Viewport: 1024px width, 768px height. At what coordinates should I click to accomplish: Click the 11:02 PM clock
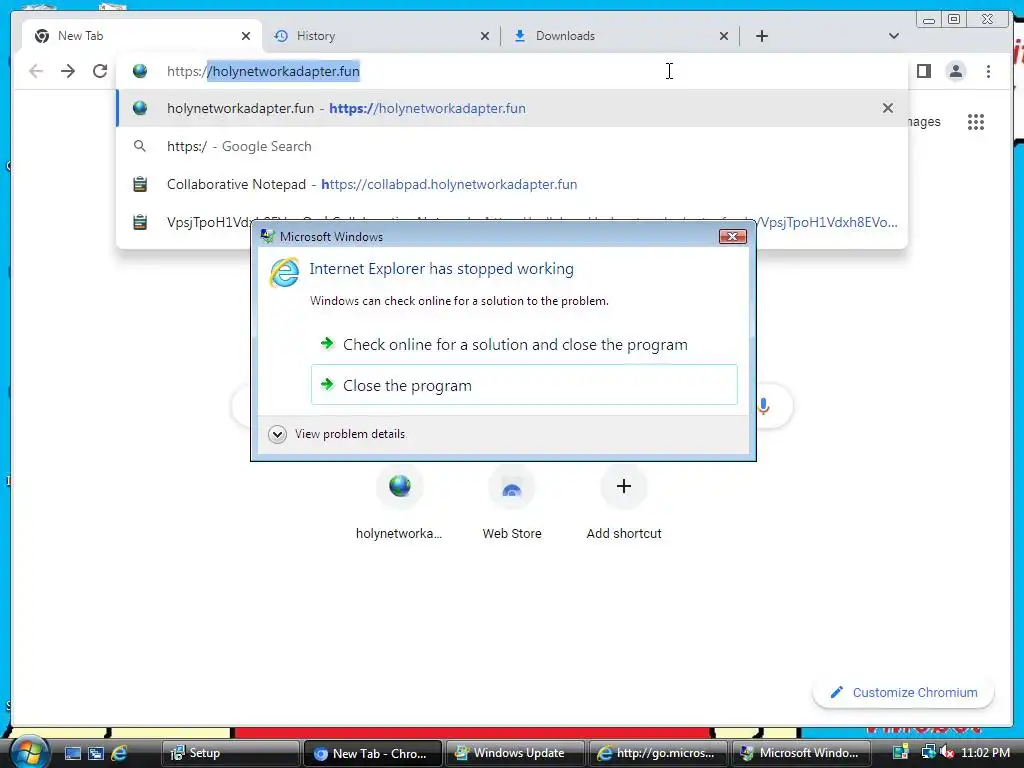pos(985,752)
